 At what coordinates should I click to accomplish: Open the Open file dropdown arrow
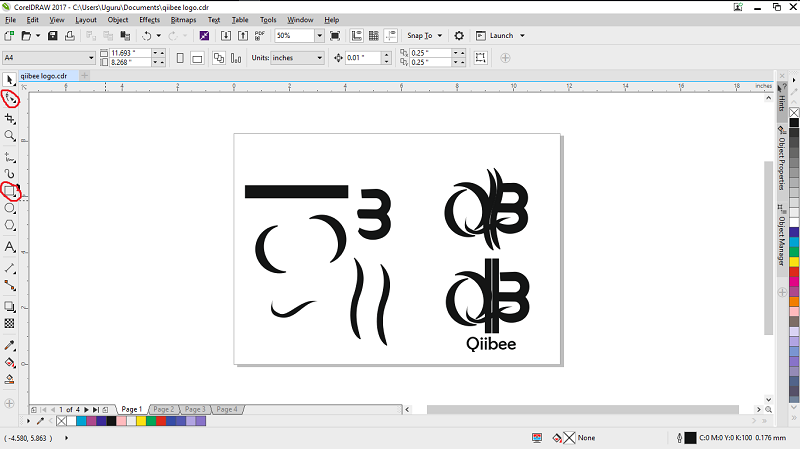[38, 36]
